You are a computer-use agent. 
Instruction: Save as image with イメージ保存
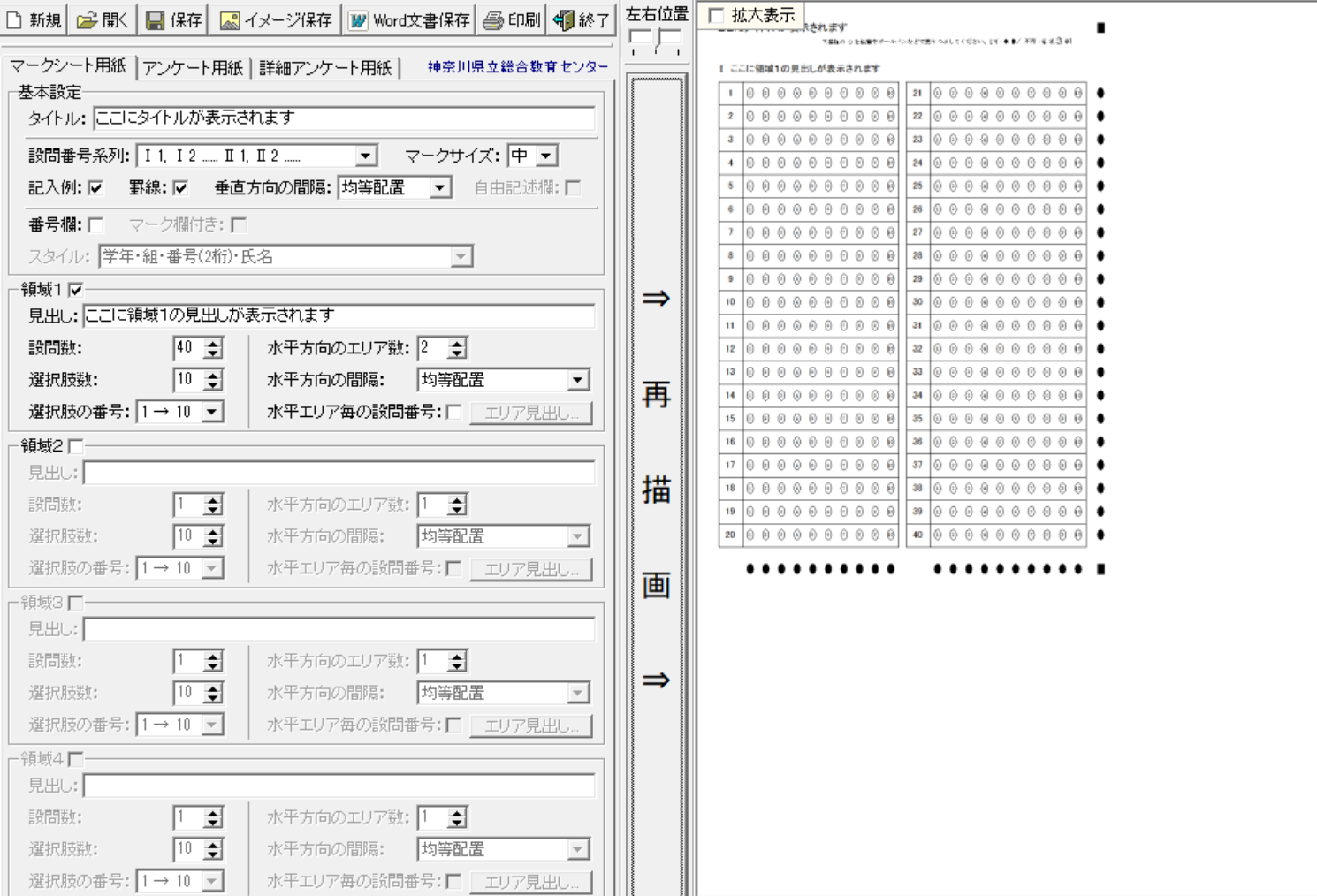coord(230,19)
